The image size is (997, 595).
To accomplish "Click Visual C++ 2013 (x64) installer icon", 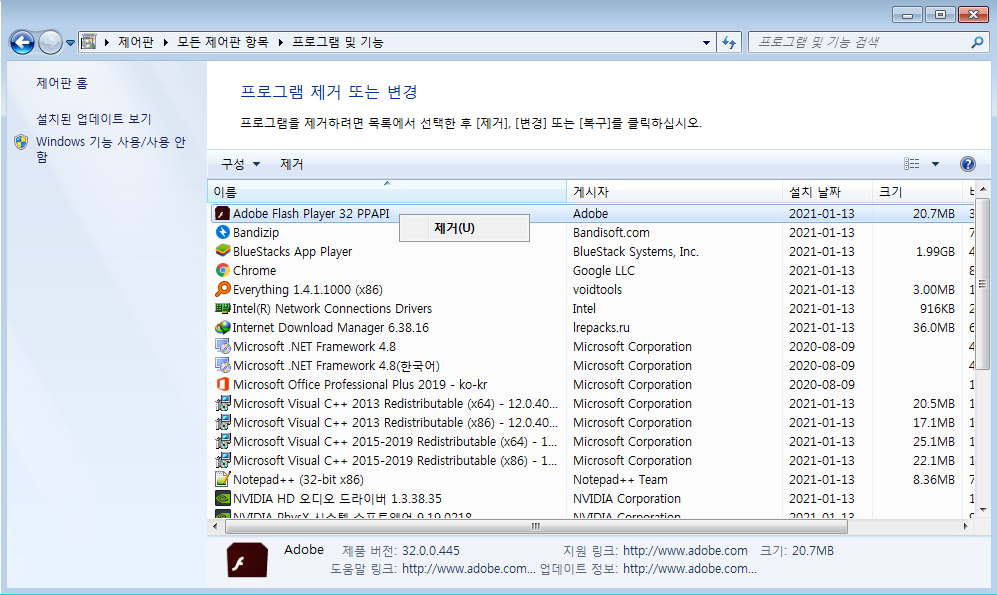I will pos(223,404).
